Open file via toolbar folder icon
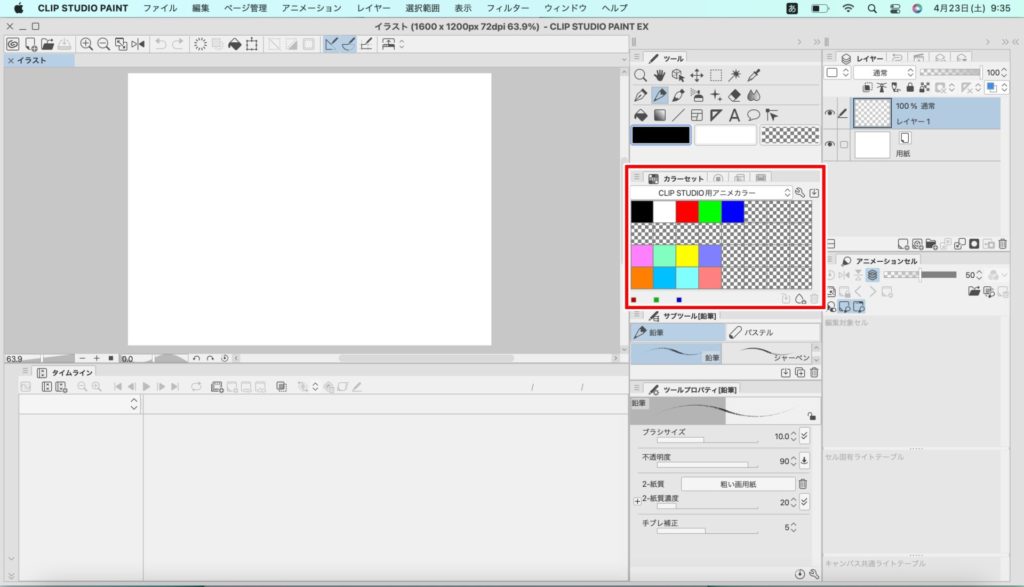Image resolution: width=1024 pixels, height=587 pixels. [47, 44]
